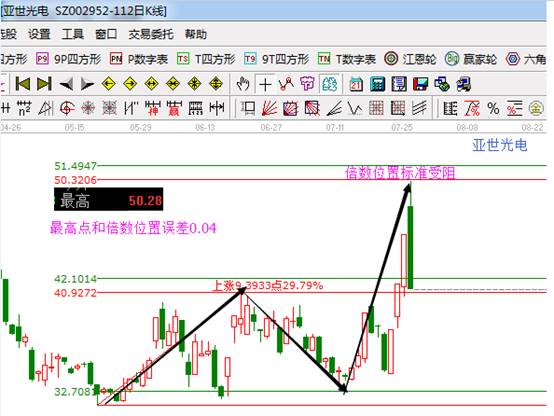Select the T四方形 tool
Image resolution: width=554 pixels, height=416 pixels.
[206, 59]
